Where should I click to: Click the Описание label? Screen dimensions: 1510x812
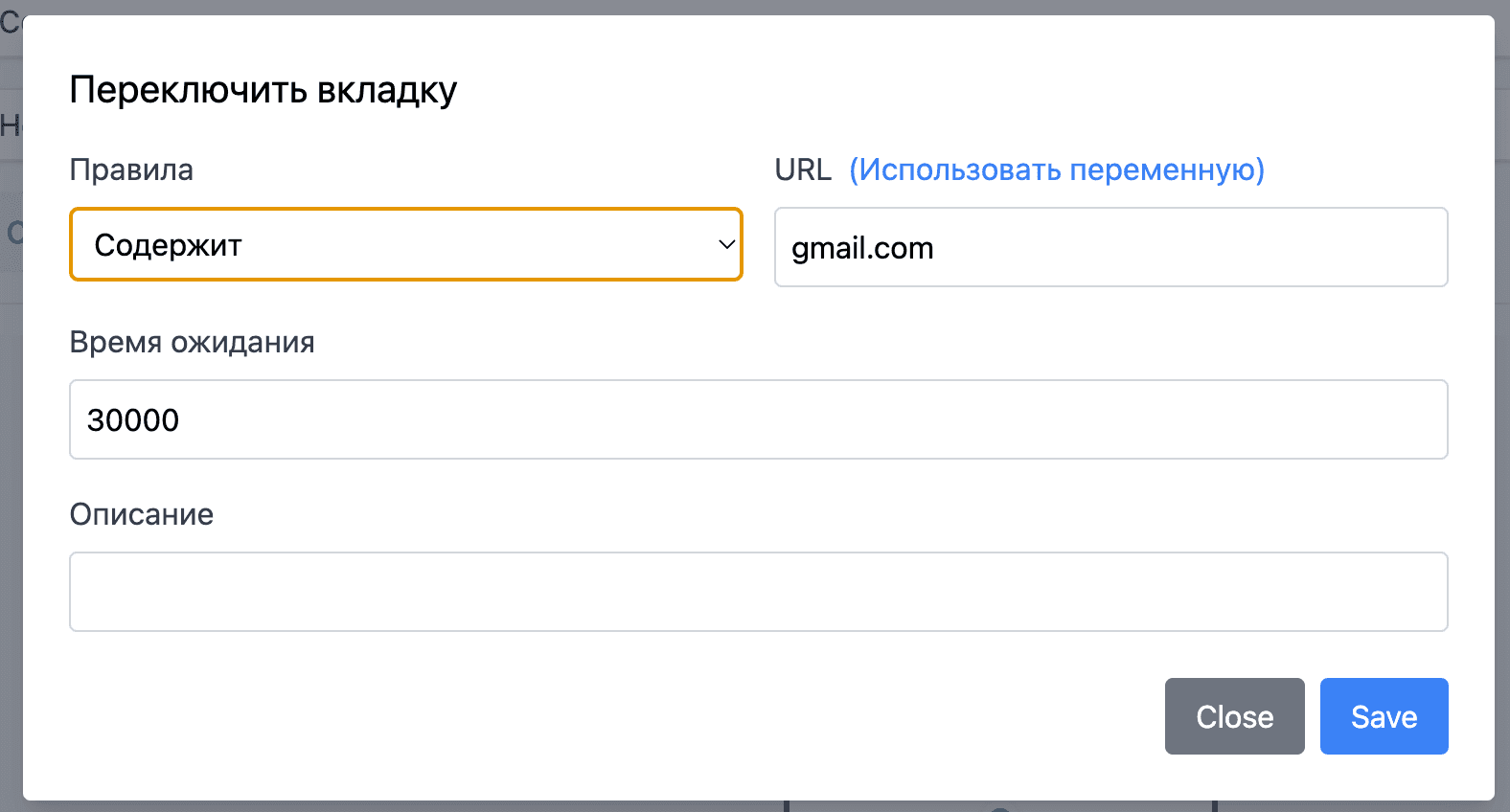141,514
